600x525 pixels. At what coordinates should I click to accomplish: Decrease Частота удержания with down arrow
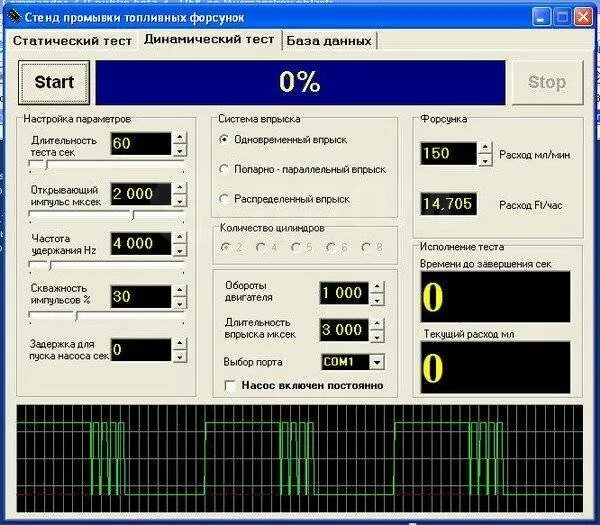[x=179, y=250]
